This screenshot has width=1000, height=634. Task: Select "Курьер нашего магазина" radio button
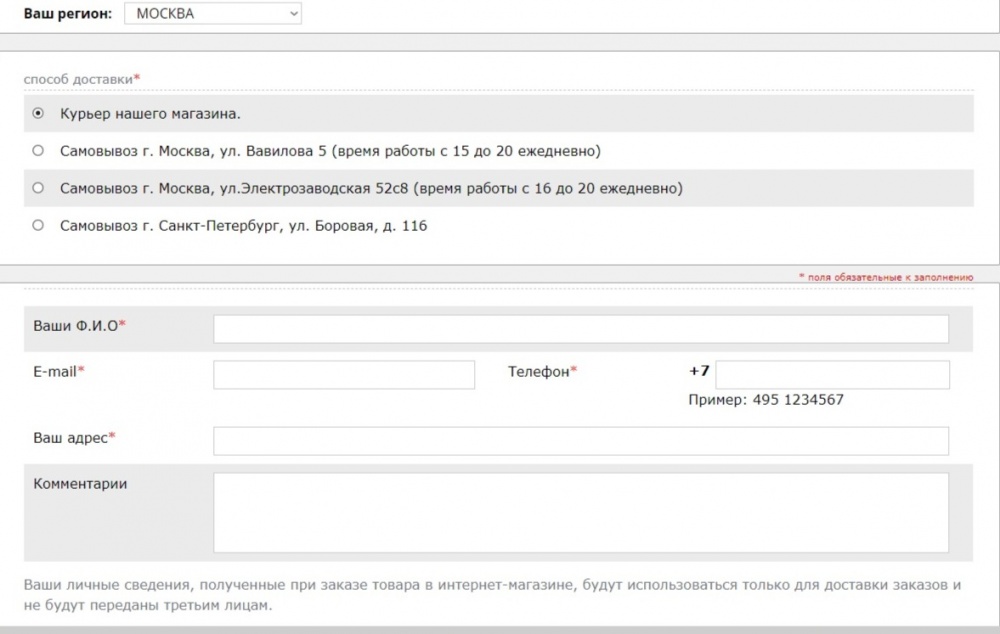click(38, 114)
